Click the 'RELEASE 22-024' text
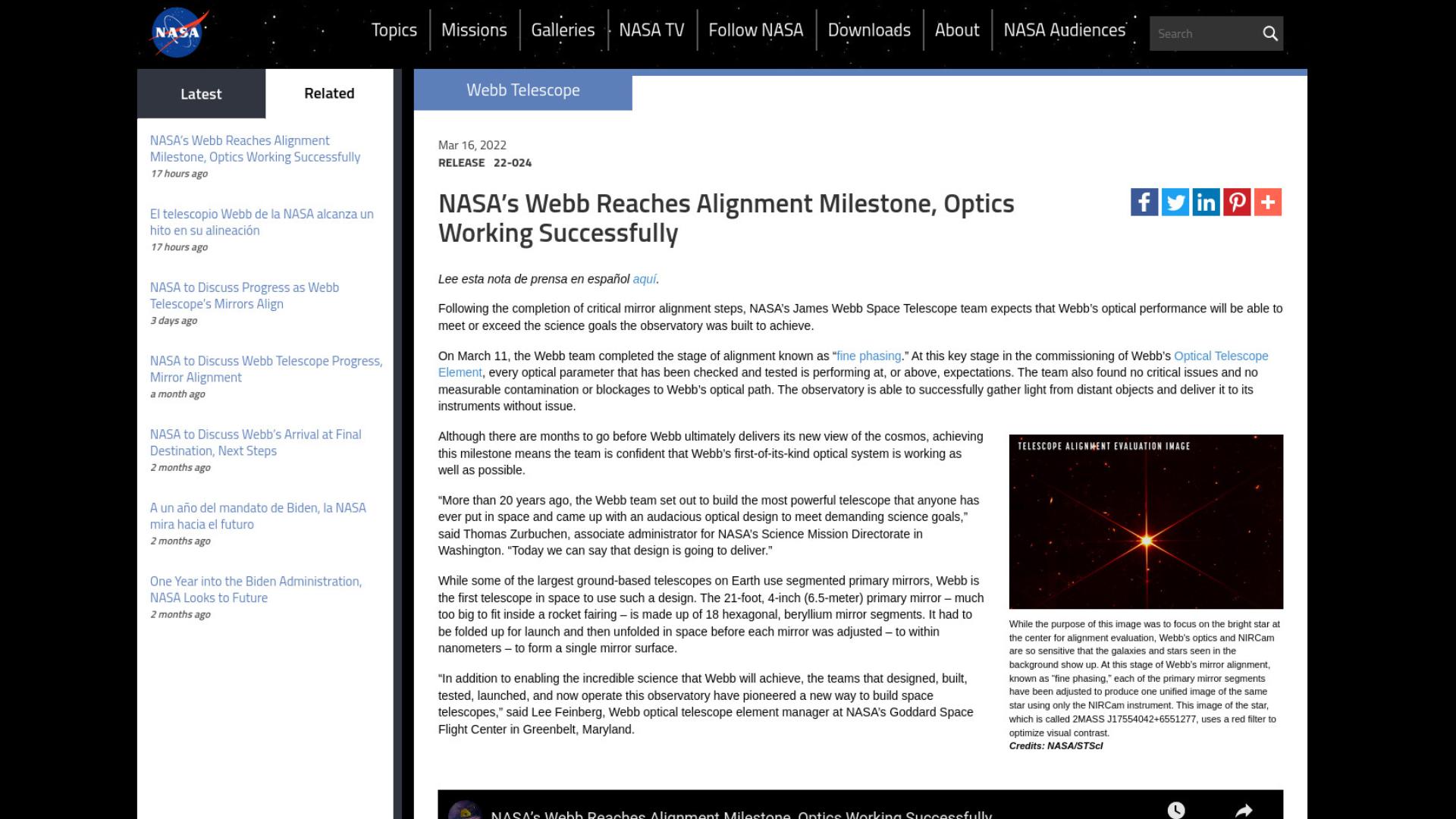The width and height of the screenshot is (1456, 819). tap(485, 163)
